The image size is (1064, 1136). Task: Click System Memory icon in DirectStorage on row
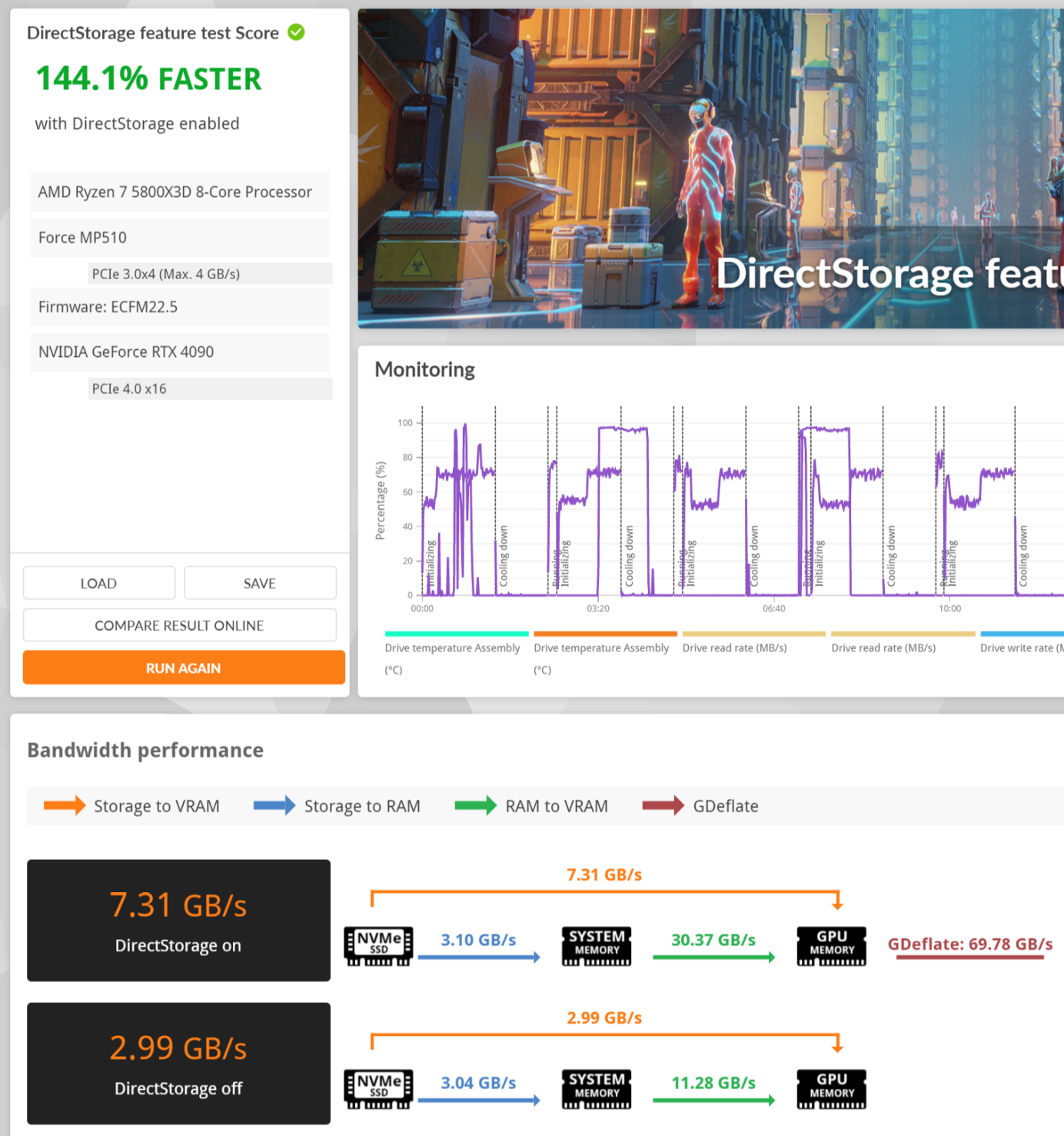click(597, 946)
